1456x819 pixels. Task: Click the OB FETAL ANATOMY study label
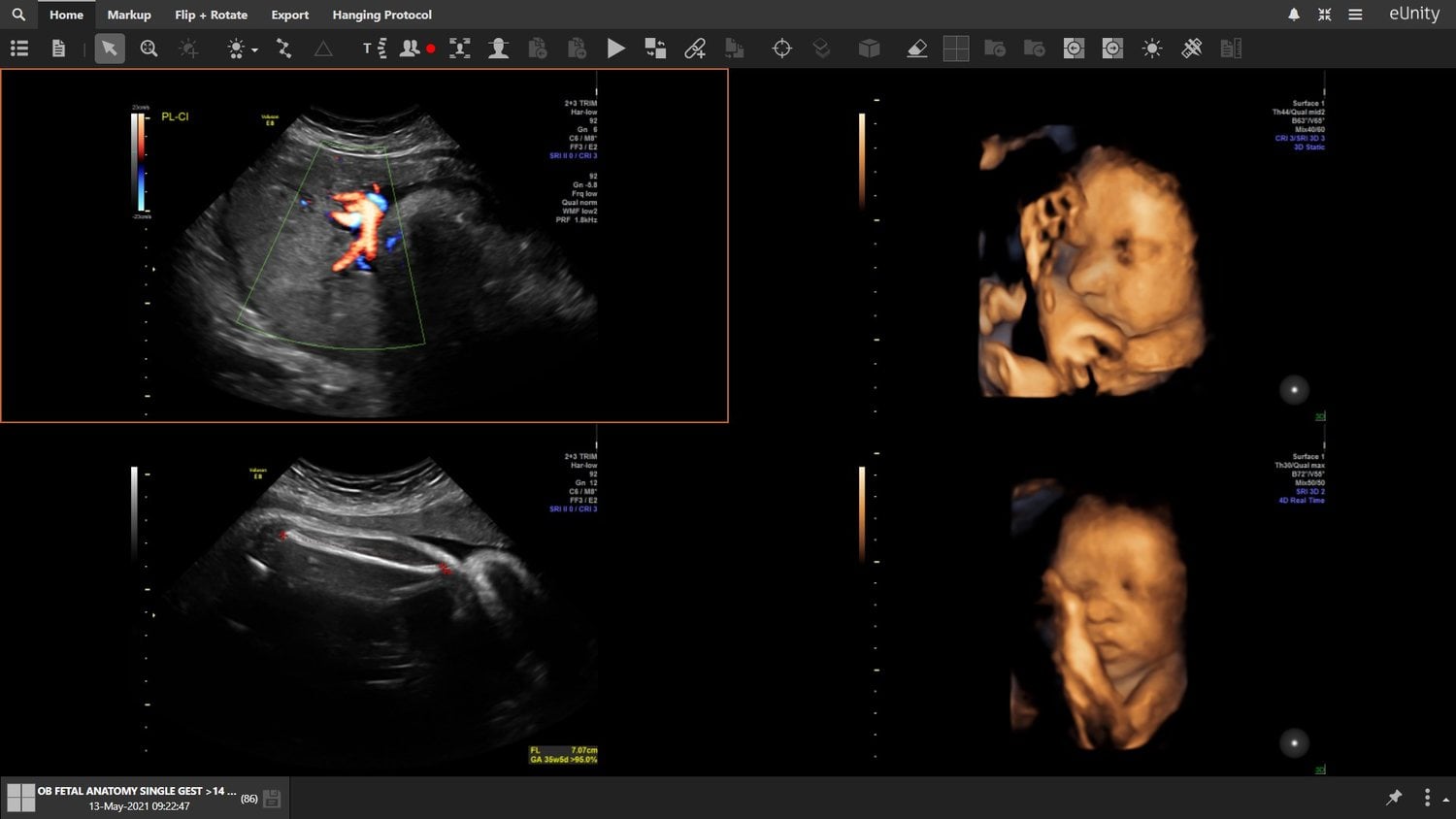(x=137, y=791)
